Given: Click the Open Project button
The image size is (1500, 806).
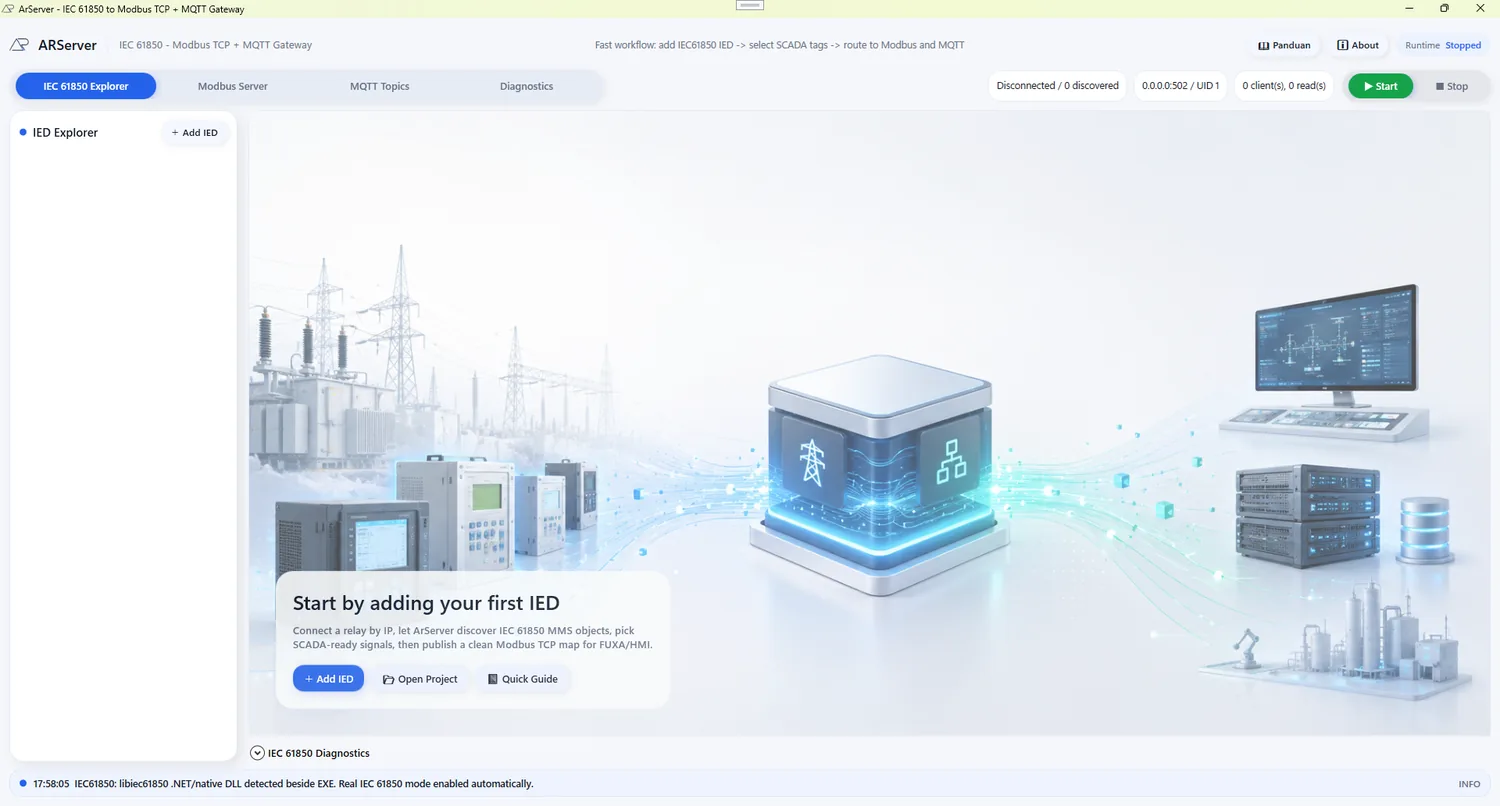Looking at the screenshot, I should [420, 679].
